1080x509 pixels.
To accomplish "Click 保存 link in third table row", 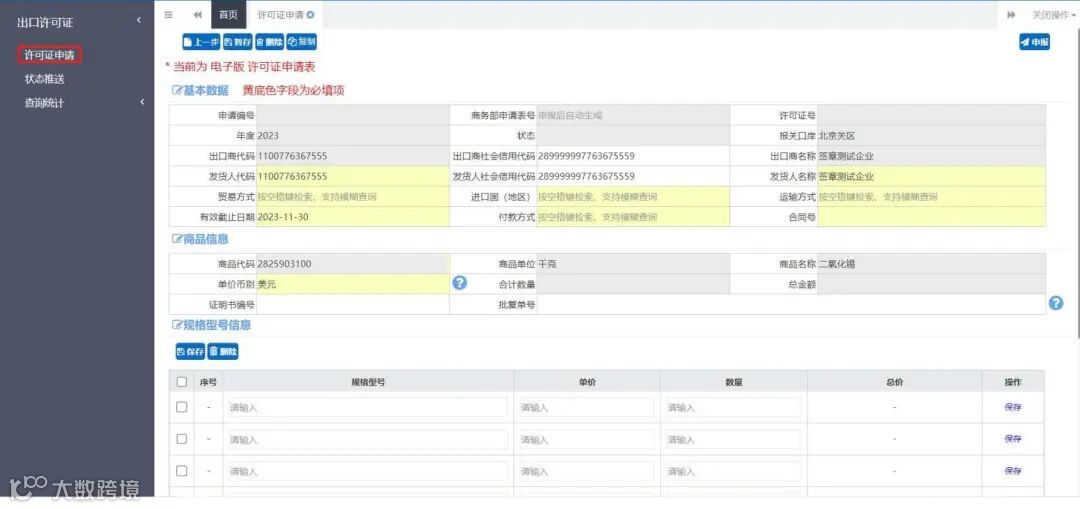I will pos(1012,471).
